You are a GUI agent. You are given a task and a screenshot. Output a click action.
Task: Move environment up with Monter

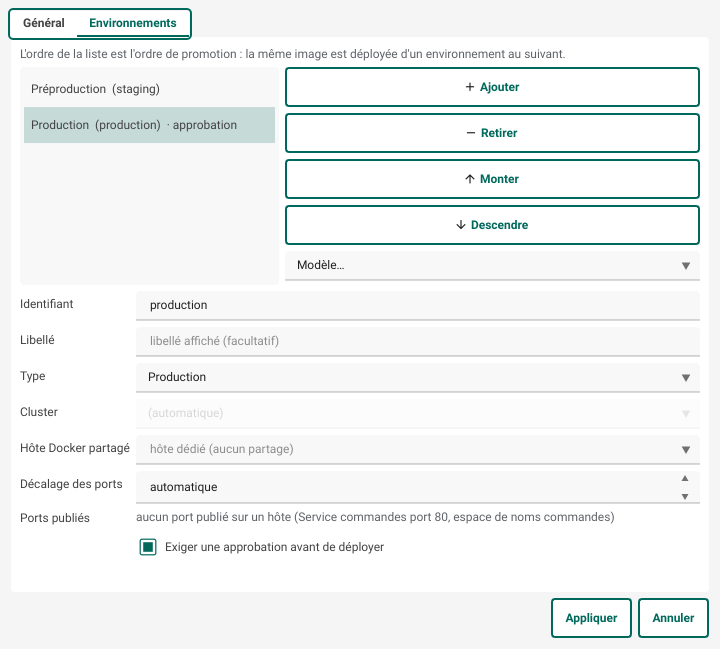(x=492, y=179)
